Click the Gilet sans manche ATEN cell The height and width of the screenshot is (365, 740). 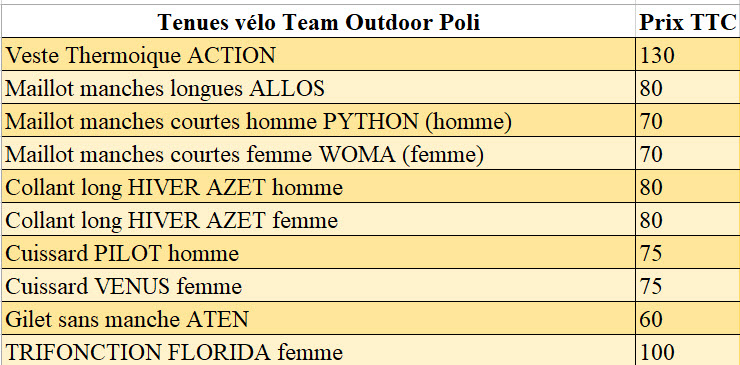319,319
